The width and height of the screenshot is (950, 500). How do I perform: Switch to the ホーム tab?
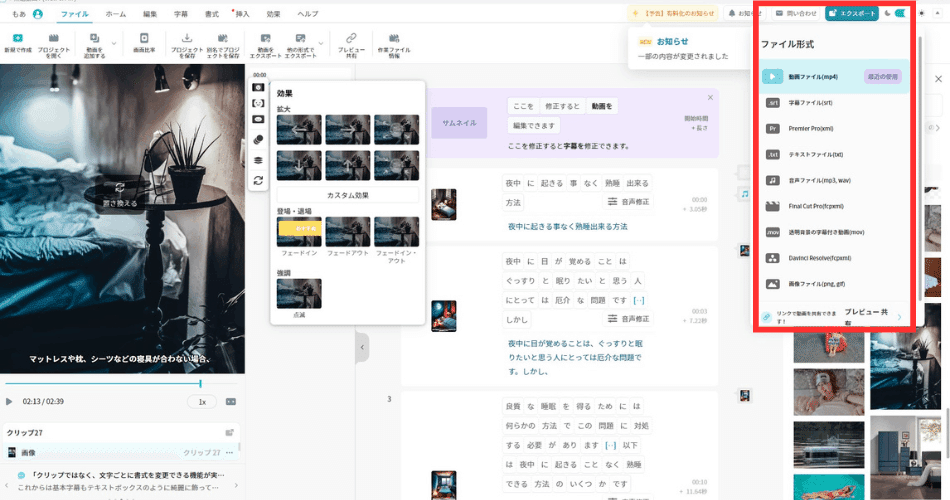coord(116,14)
